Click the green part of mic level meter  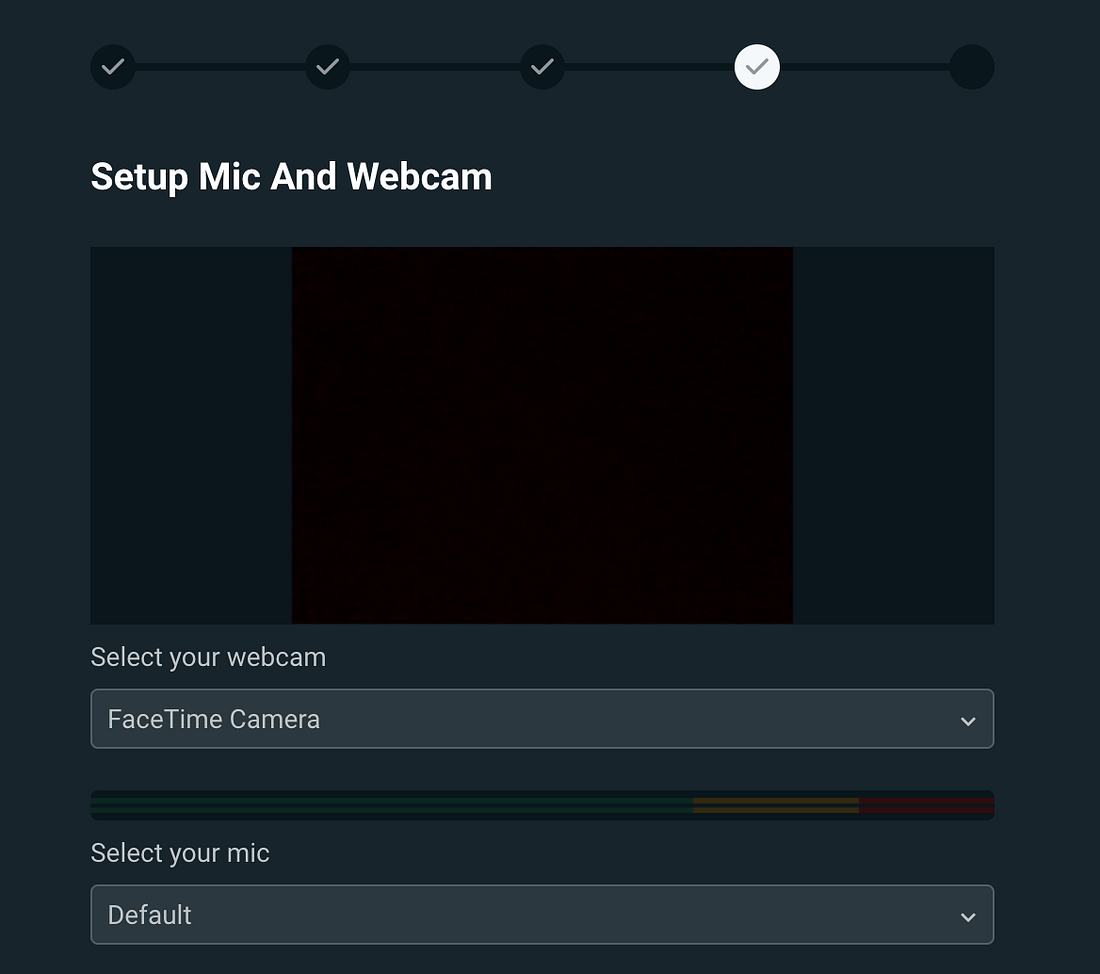[x=391, y=805]
